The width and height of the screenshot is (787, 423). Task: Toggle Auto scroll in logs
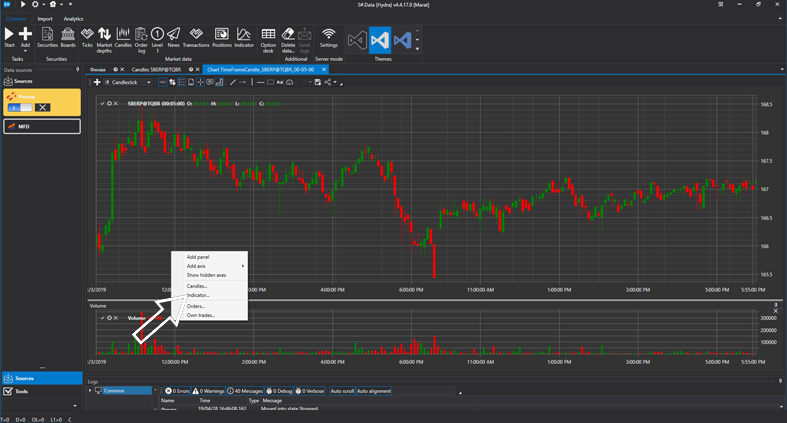(342, 391)
